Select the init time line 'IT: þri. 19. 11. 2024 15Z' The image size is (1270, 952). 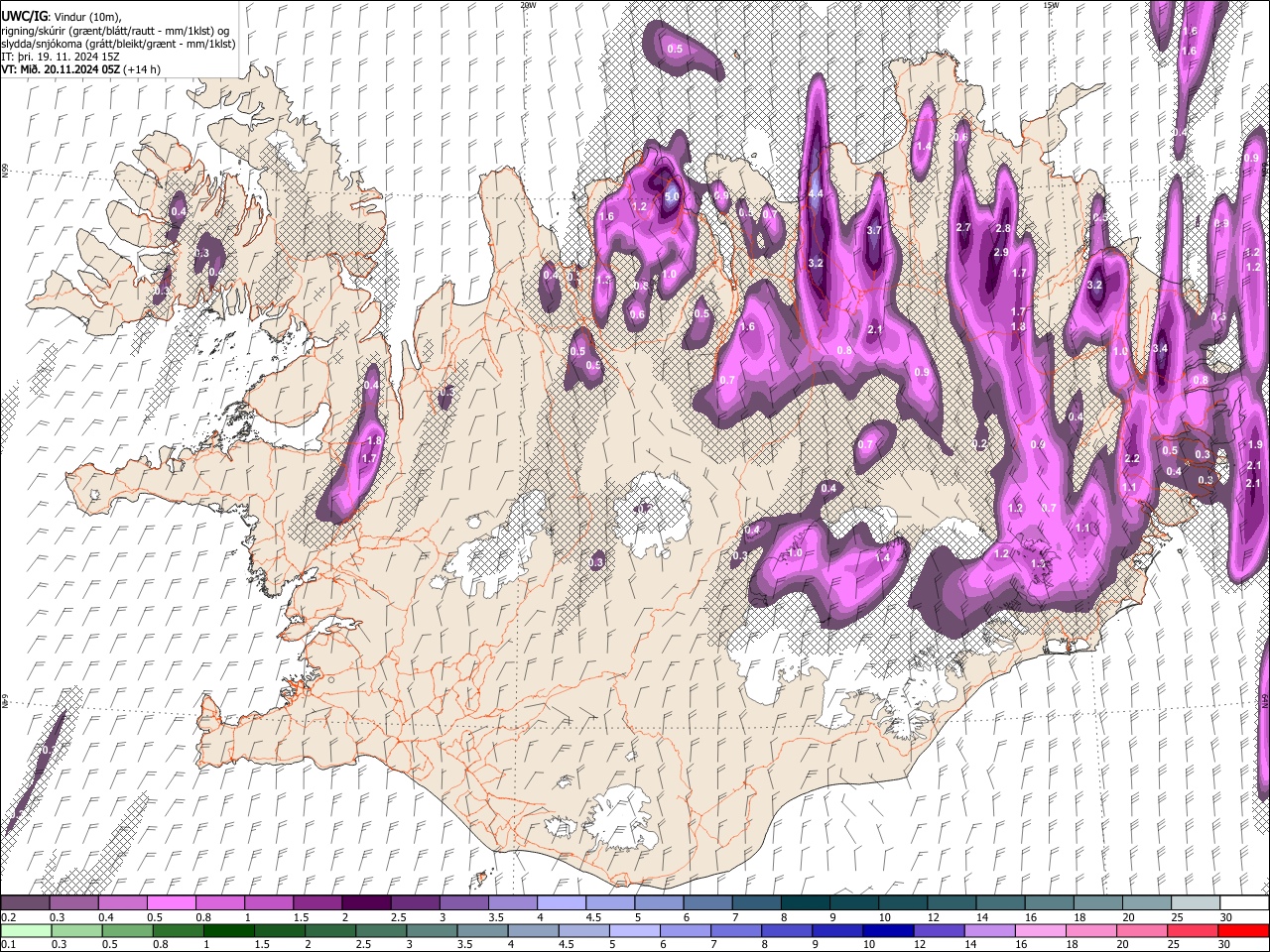coord(61,57)
